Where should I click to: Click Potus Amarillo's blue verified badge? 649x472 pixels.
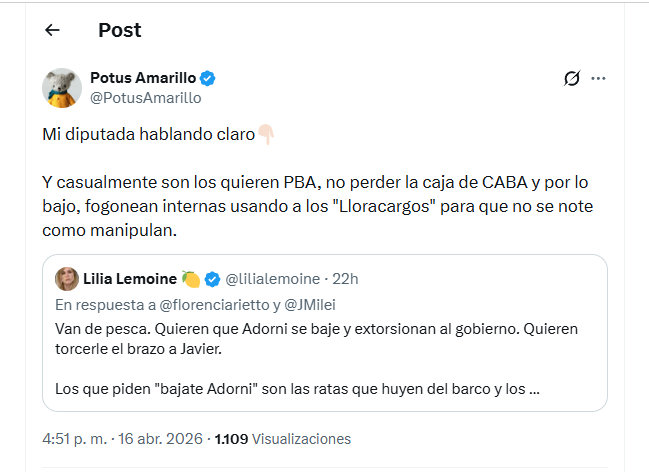coord(209,78)
